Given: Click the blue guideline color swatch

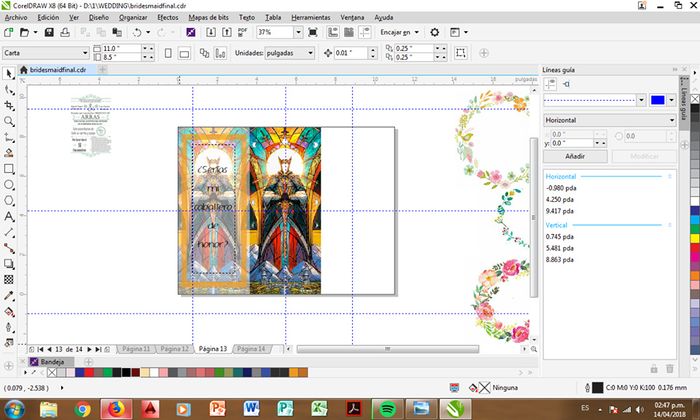Looking at the screenshot, I should coord(657,99).
